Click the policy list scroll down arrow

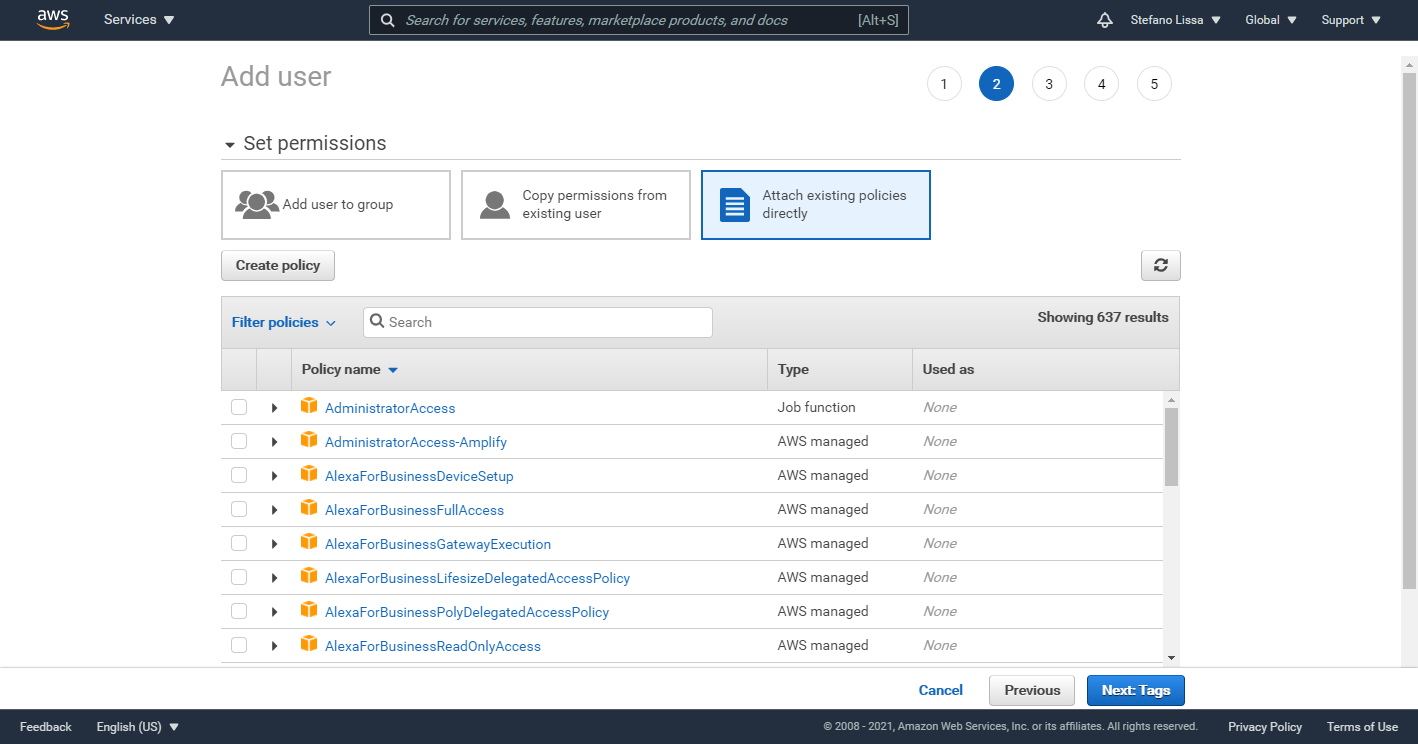pyautogui.click(x=1172, y=657)
